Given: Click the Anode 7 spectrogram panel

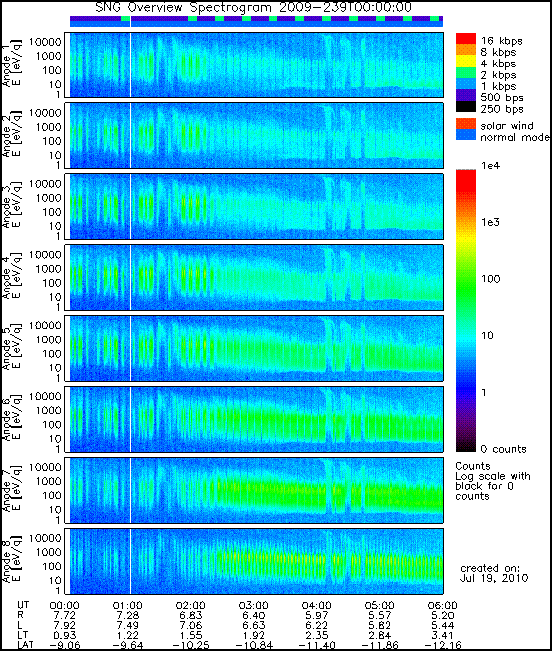Looking at the screenshot, I should pos(256,490).
